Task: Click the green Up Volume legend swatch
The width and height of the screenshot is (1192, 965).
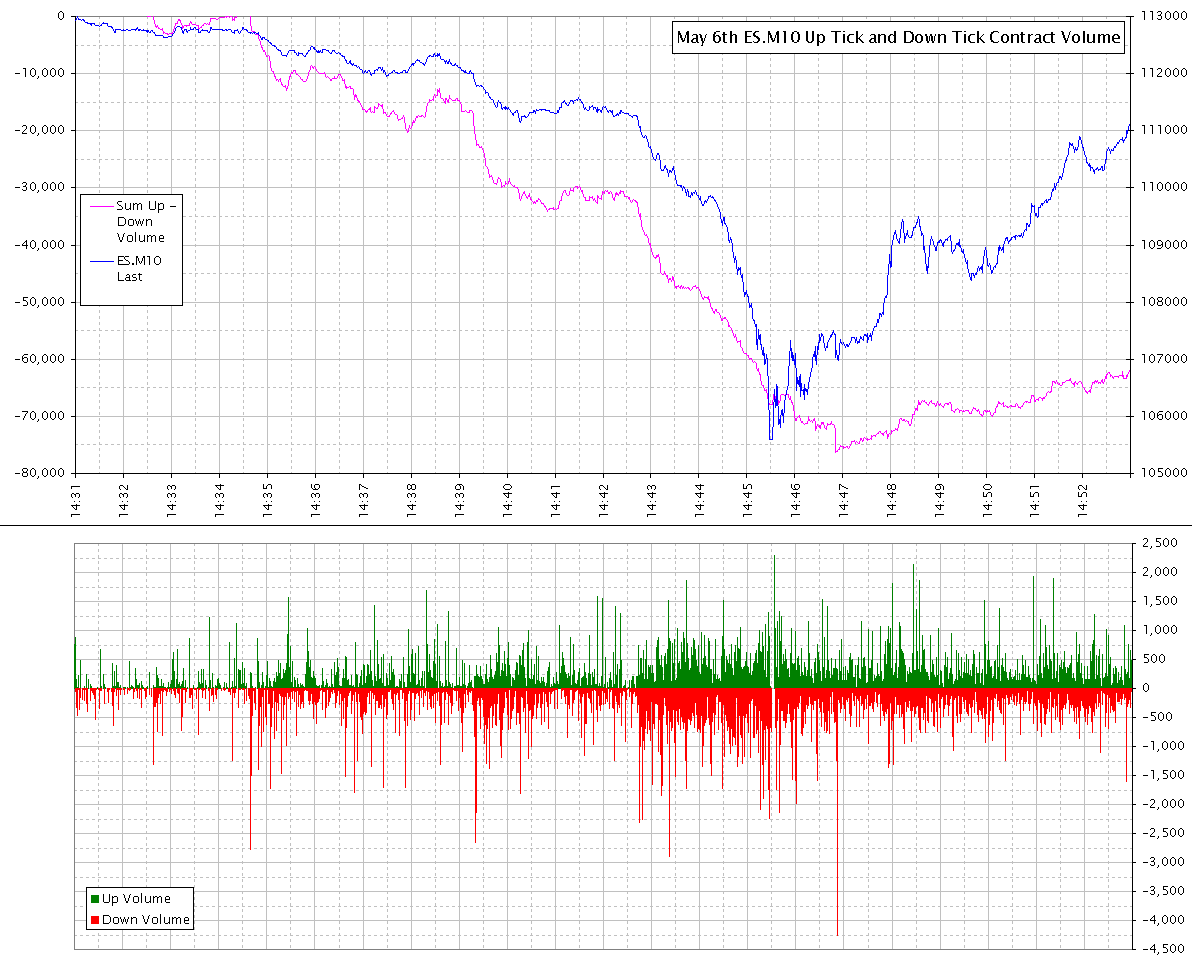Action: click(x=95, y=899)
